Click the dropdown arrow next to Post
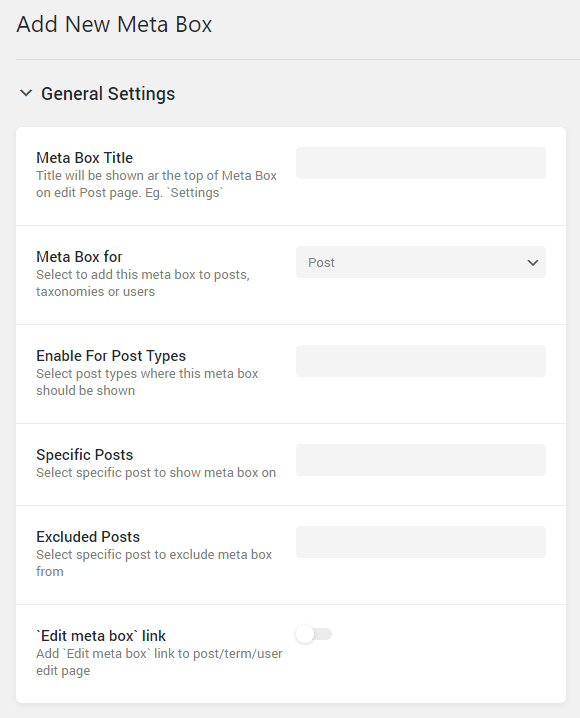Screen dimensions: 580x718 click(532, 263)
